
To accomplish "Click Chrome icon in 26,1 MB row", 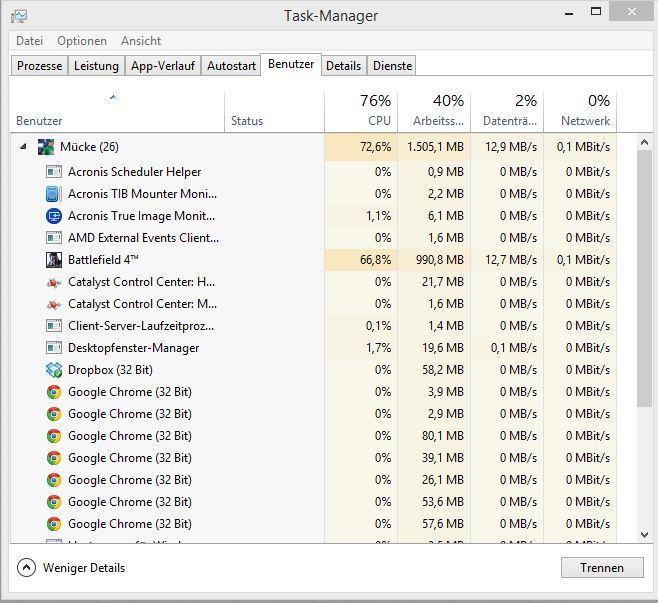I will (x=54, y=480).
